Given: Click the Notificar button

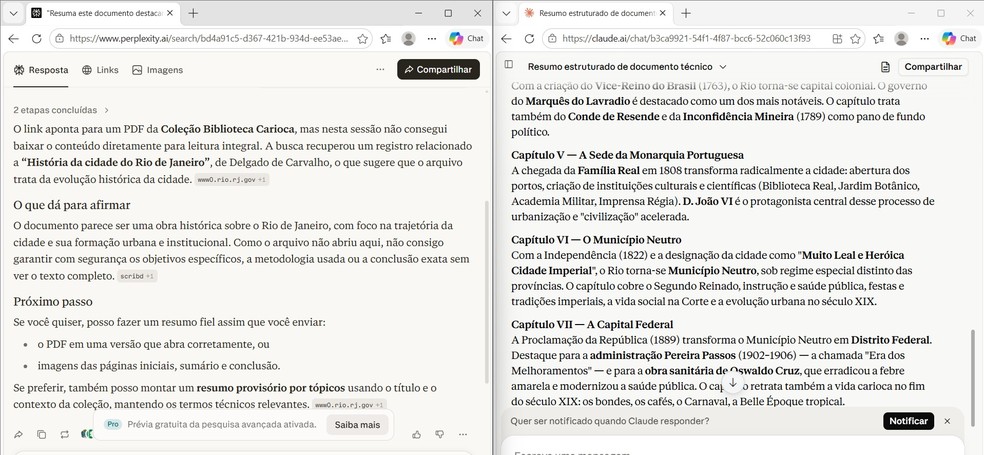Looking at the screenshot, I should (908, 421).
